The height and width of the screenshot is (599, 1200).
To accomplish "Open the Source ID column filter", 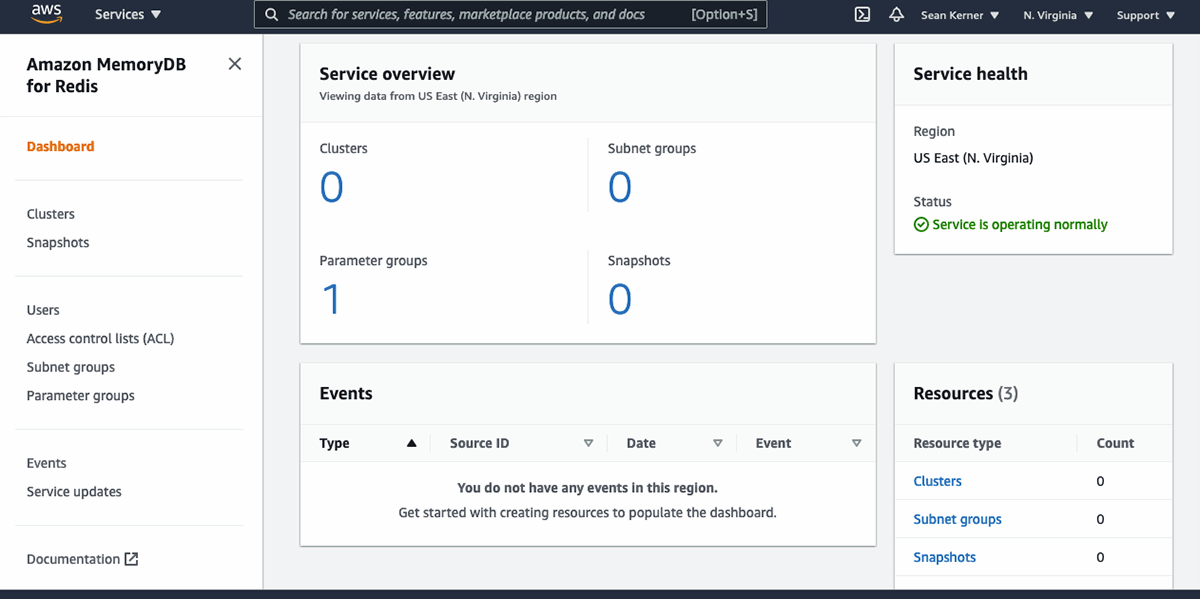I will [x=589, y=443].
